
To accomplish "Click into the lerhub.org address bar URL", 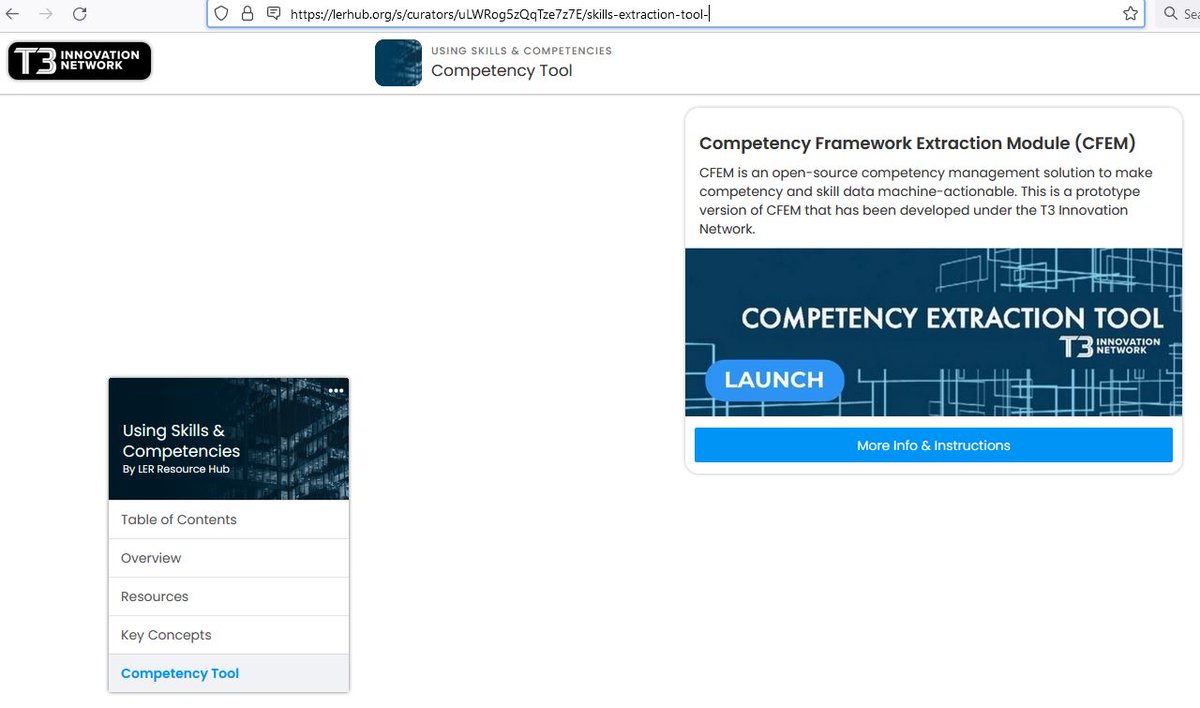I will pyautogui.click(x=500, y=14).
